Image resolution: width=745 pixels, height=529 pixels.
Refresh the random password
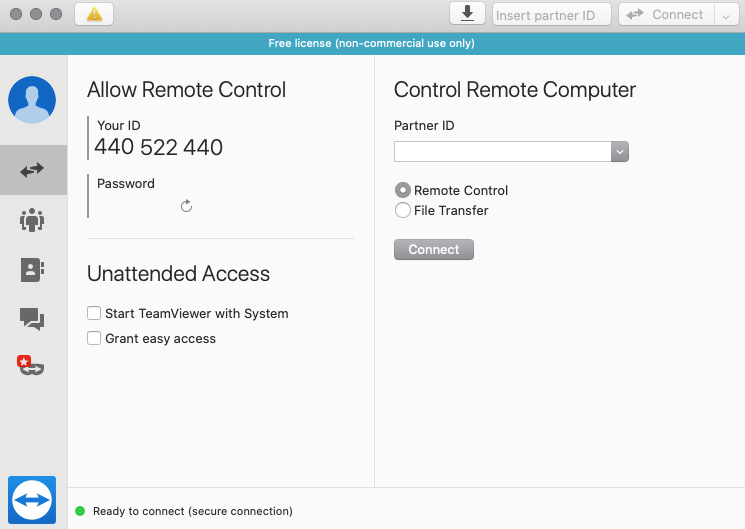pyautogui.click(x=186, y=206)
